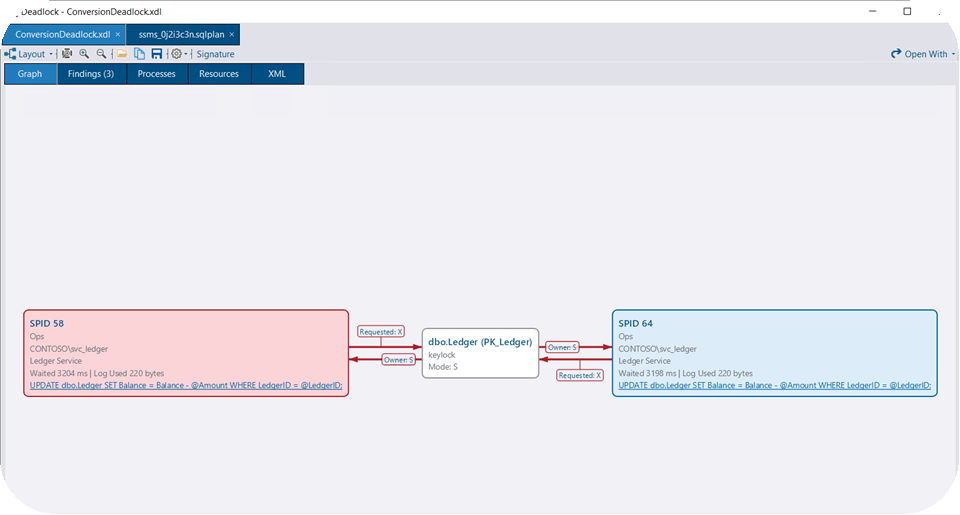Click the Owner: S label near SPID 58

pyautogui.click(x=399, y=359)
